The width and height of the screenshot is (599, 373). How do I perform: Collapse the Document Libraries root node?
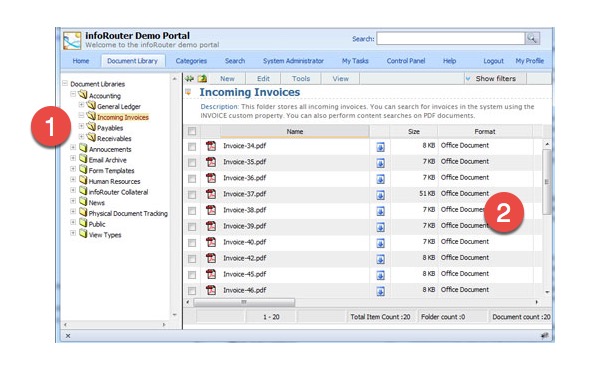pyautogui.click(x=65, y=83)
